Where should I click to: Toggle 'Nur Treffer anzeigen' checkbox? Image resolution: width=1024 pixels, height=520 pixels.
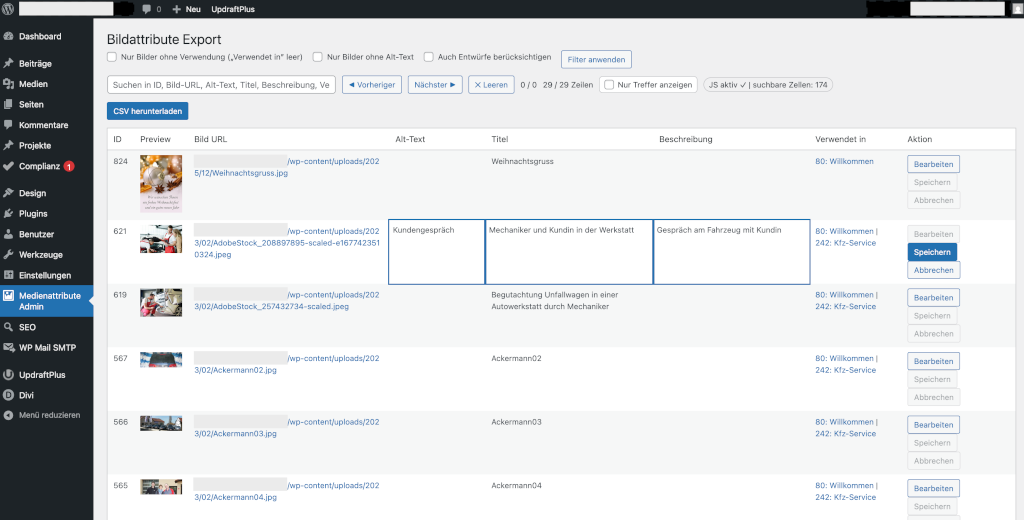pos(608,85)
